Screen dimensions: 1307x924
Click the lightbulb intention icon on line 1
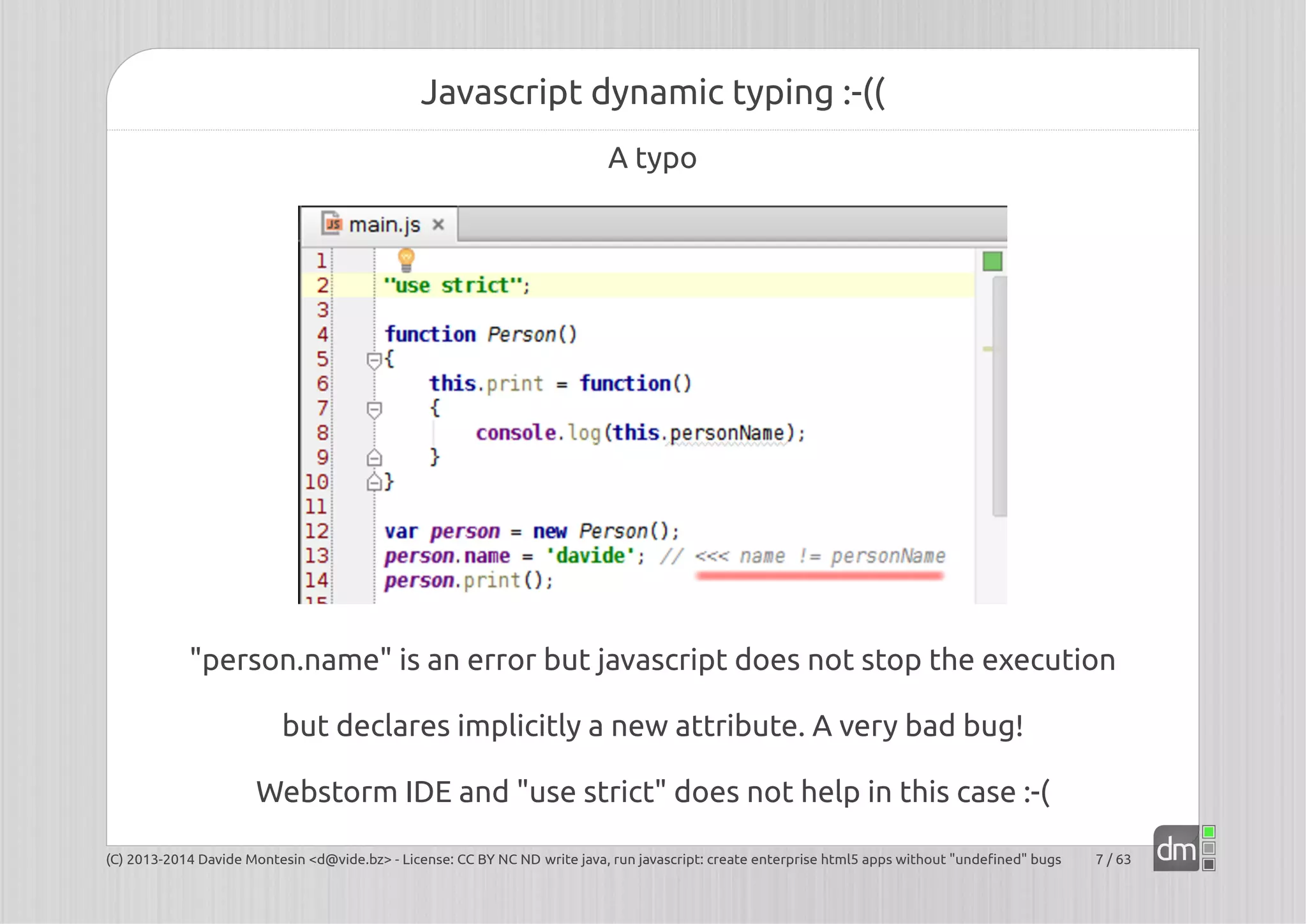point(406,260)
